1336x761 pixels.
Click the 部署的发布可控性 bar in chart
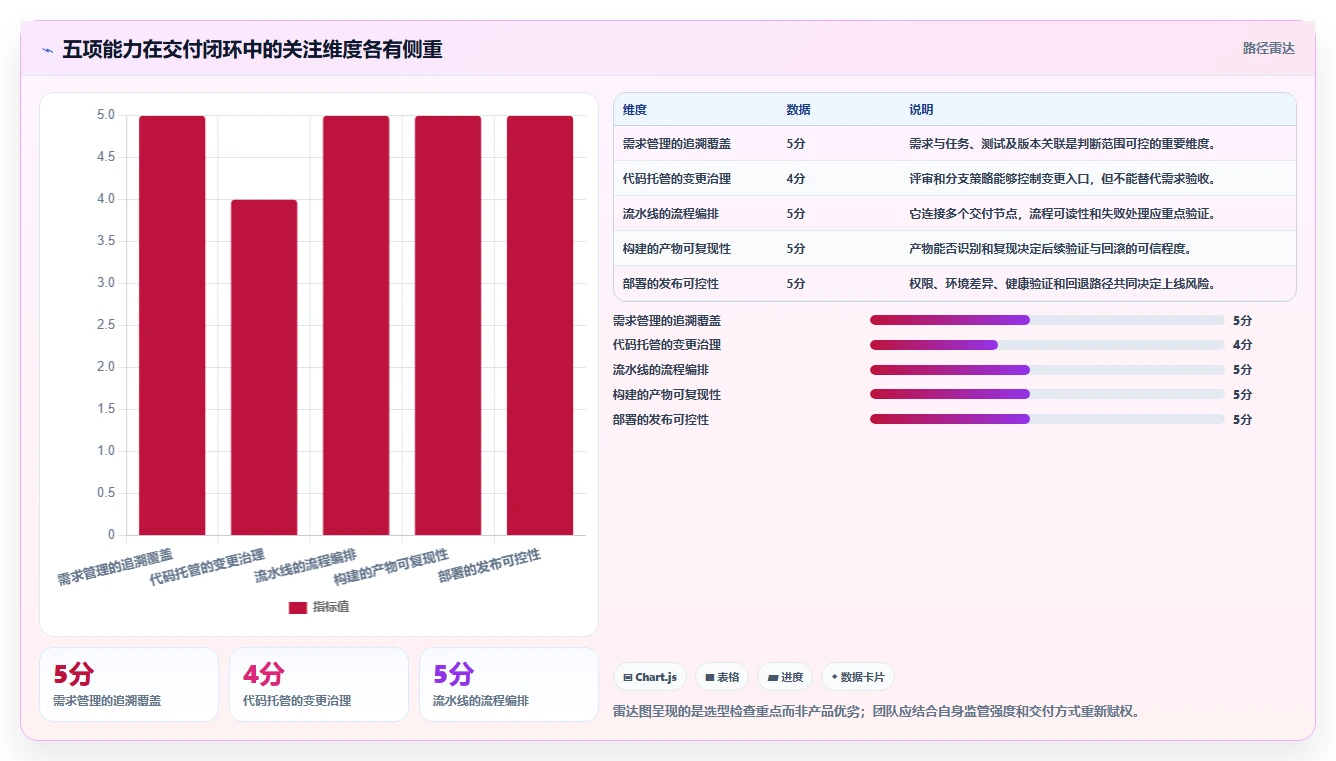(x=540, y=325)
